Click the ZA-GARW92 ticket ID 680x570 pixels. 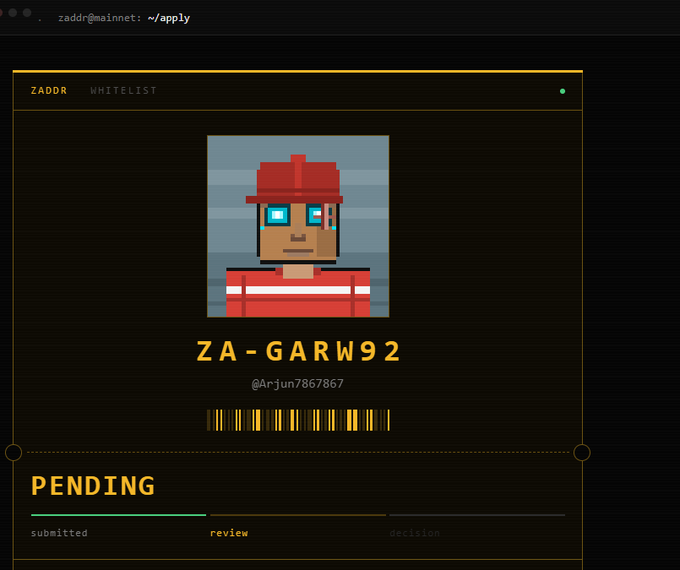click(299, 351)
